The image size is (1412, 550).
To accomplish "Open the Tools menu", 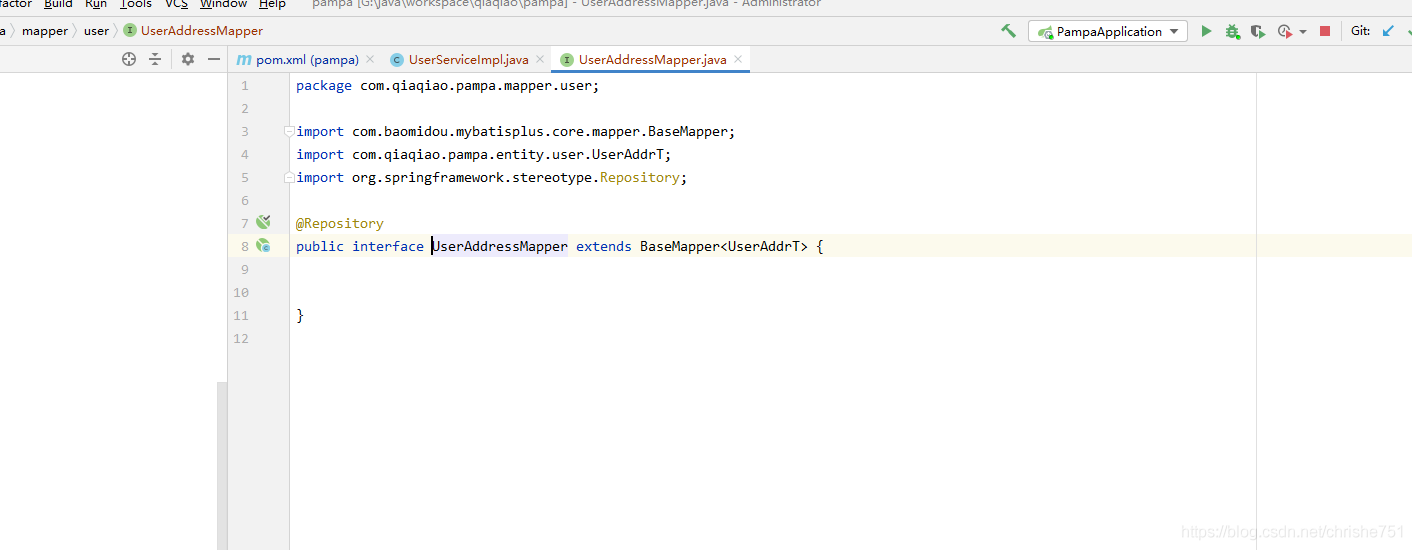I will 136,4.
